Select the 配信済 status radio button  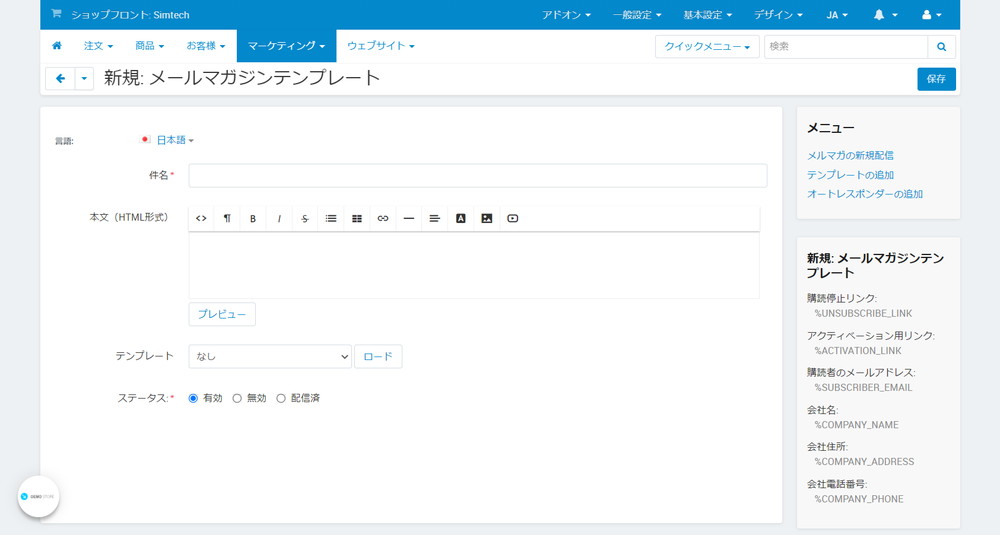pos(281,398)
